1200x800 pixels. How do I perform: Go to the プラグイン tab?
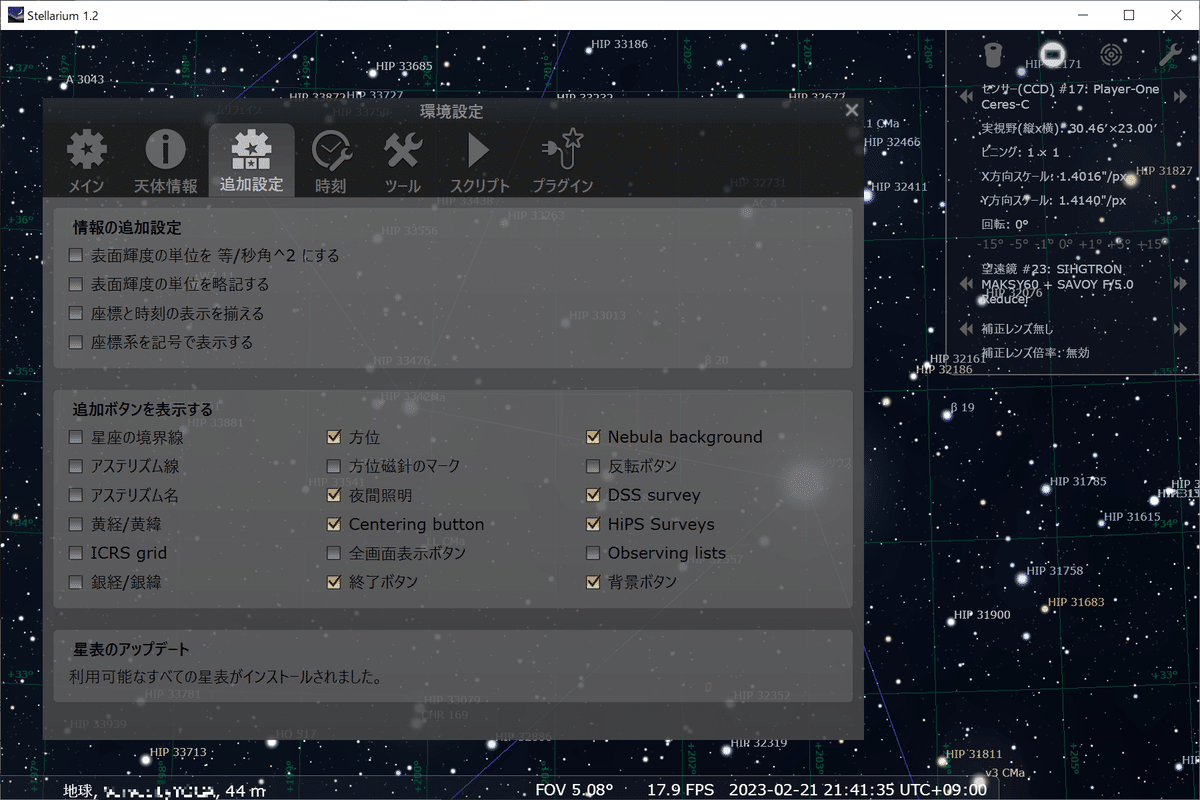(562, 161)
